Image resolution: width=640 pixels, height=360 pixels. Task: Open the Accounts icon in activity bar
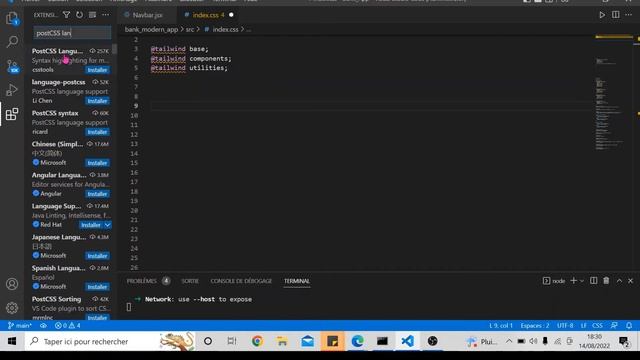tap(12, 284)
